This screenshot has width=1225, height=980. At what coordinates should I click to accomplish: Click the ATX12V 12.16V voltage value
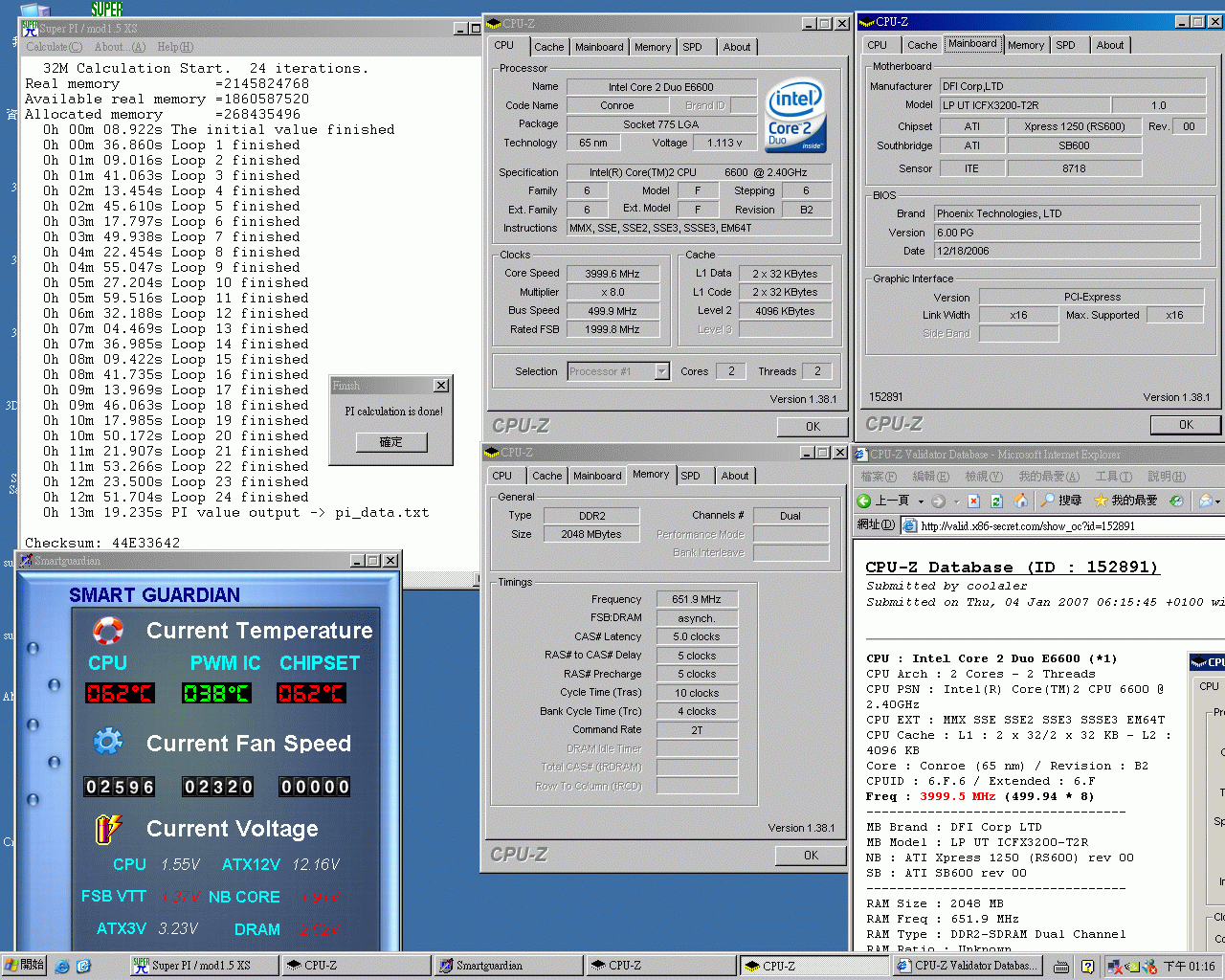point(316,864)
